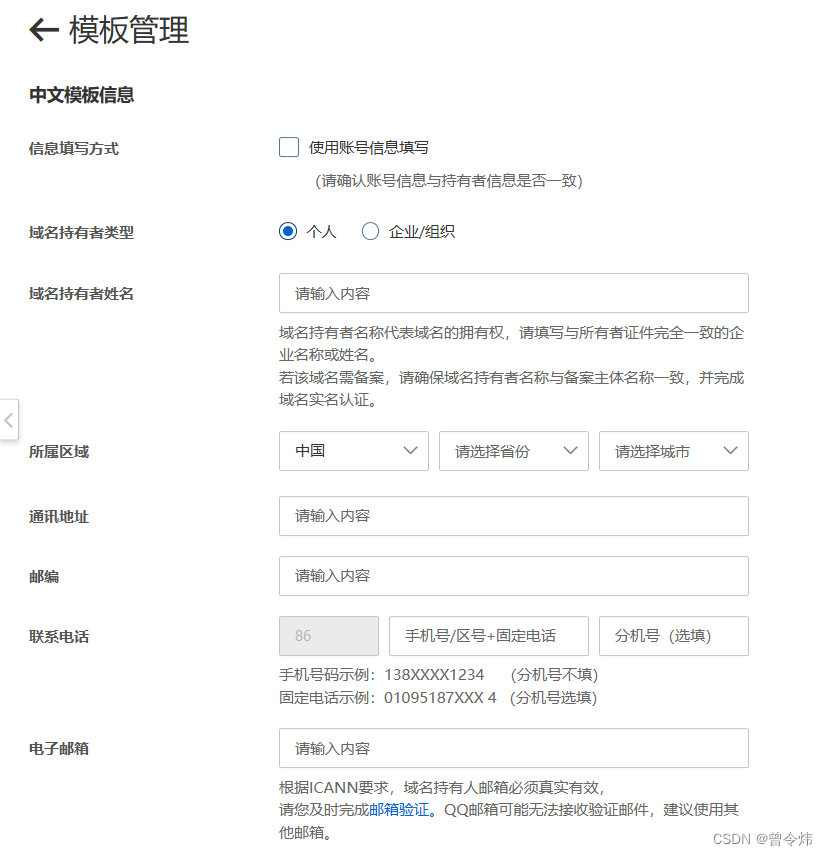Open the 请选择城市 city dropdown
828x856 pixels.
[x=674, y=451]
